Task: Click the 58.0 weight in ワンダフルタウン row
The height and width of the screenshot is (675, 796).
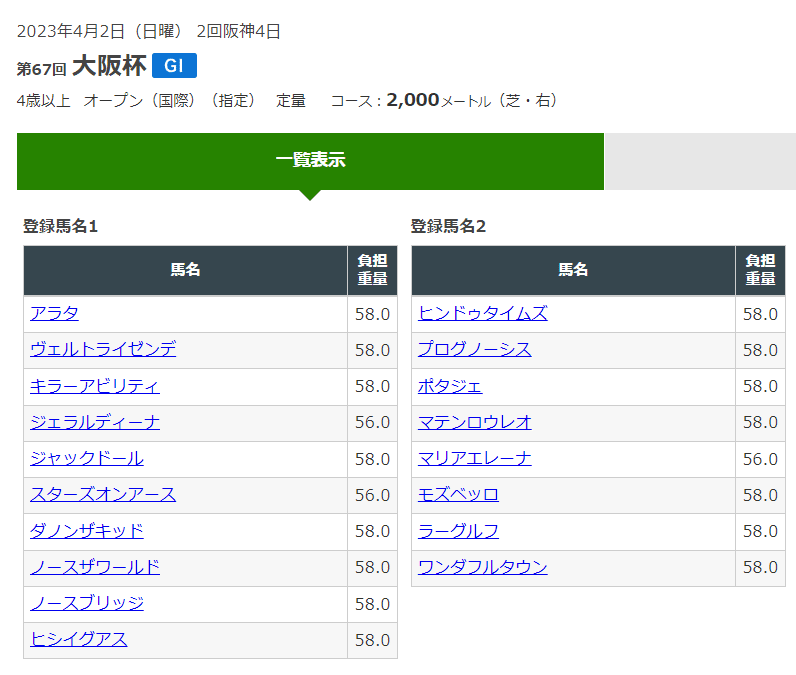Action: (x=760, y=567)
